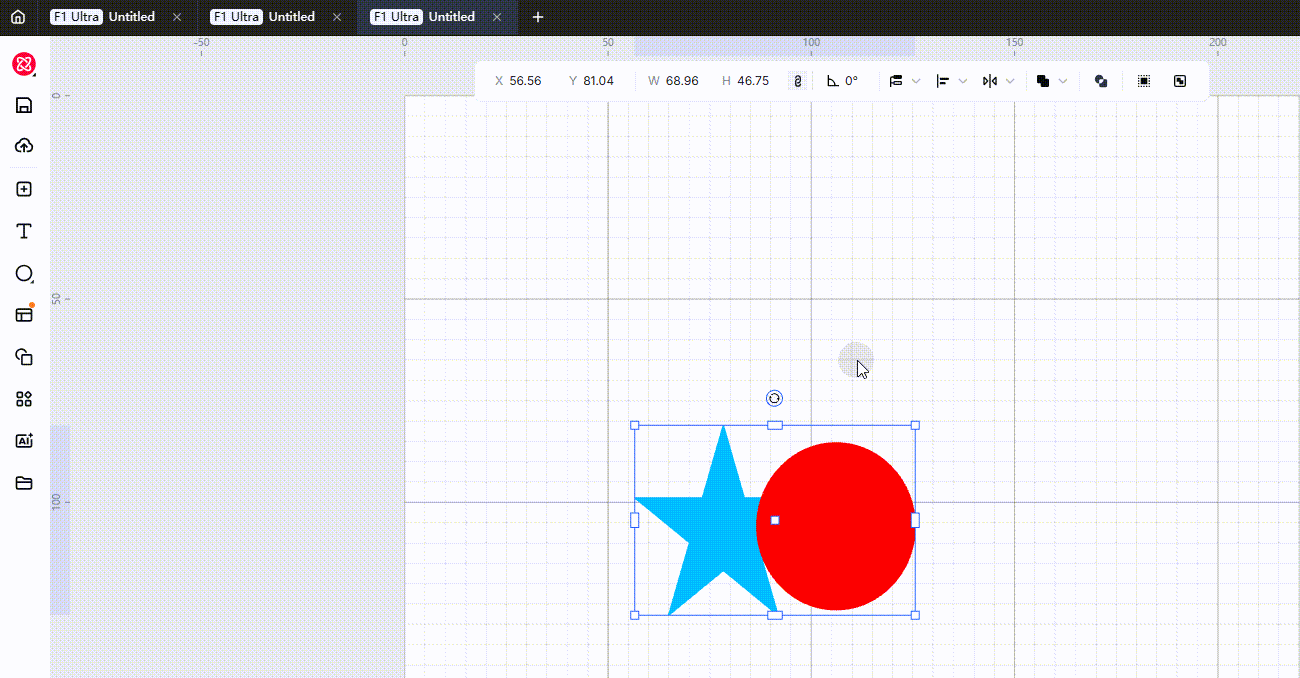Click the cloud upload icon
Screen dimensions: 1300x678
click(x=24, y=146)
